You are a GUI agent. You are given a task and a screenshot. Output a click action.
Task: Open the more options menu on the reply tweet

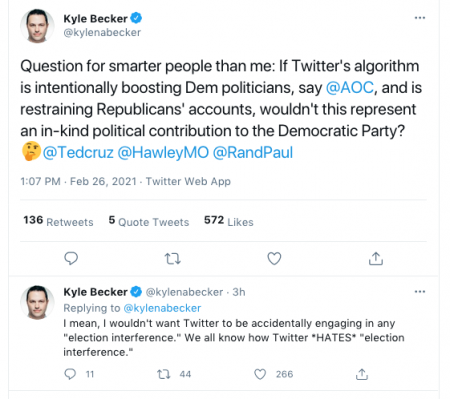[420, 292]
